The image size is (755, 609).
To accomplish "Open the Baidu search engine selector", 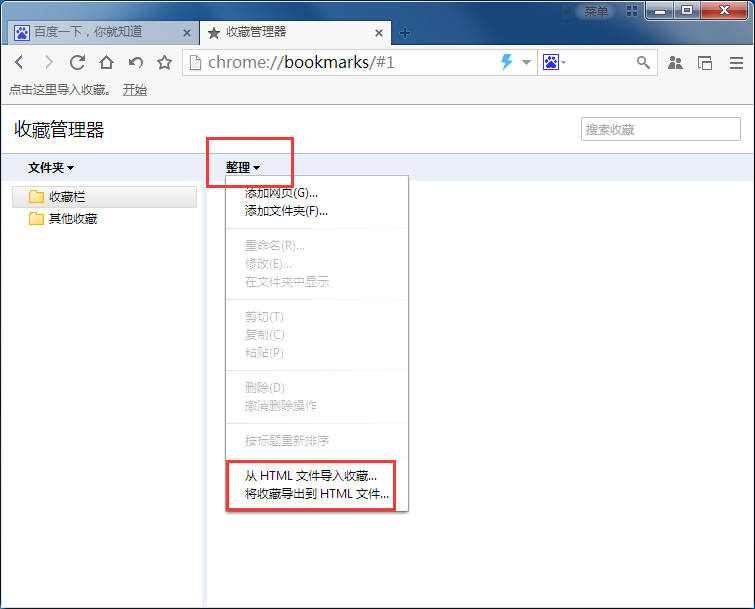I will point(554,62).
